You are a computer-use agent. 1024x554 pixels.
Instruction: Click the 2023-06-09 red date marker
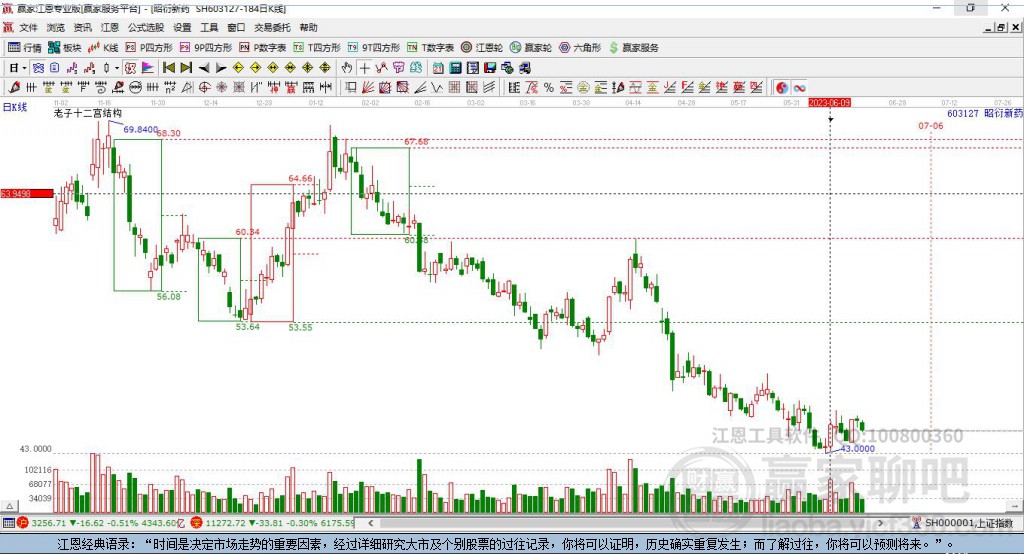click(x=829, y=103)
